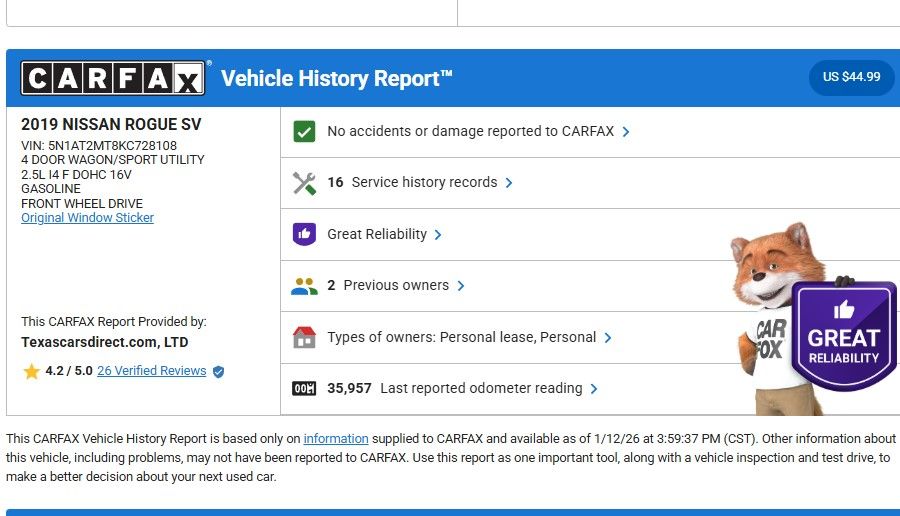The width and height of the screenshot is (900, 516).
Task: Click the previous owners people icon
Action: pos(304,286)
